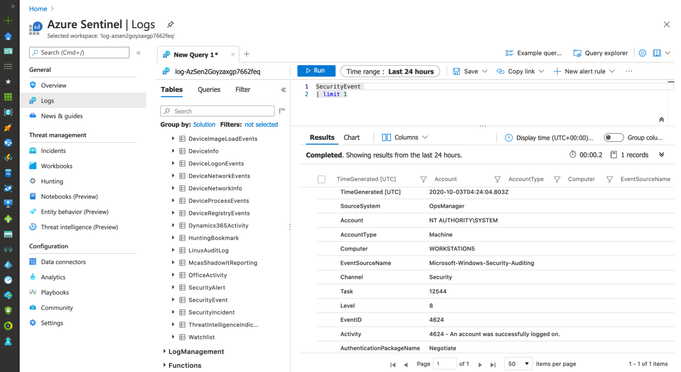This screenshot has width=681, height=372.
Task: Click the not selected filters link
Action: coord(261,125)
